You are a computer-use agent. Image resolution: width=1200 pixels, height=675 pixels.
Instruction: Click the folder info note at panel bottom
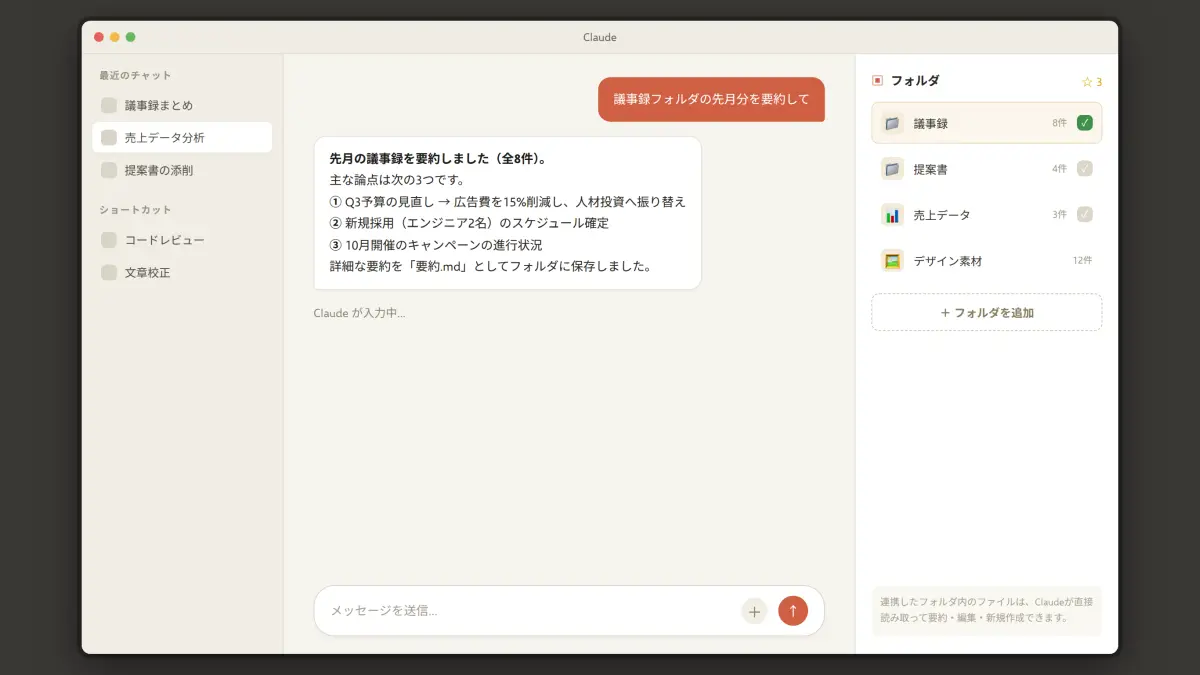point(987,610)
